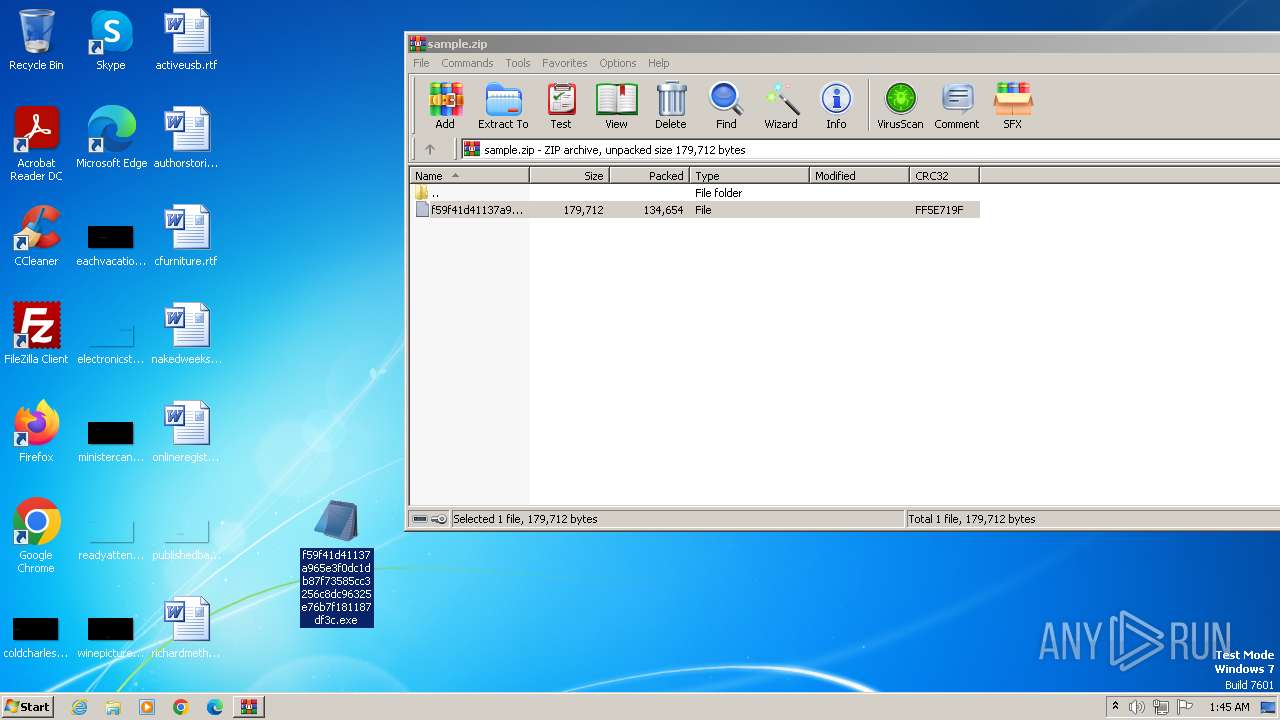Screen dimensions: 1280x720
Task: Sort by Modified column header
Action: pos(859,176)
